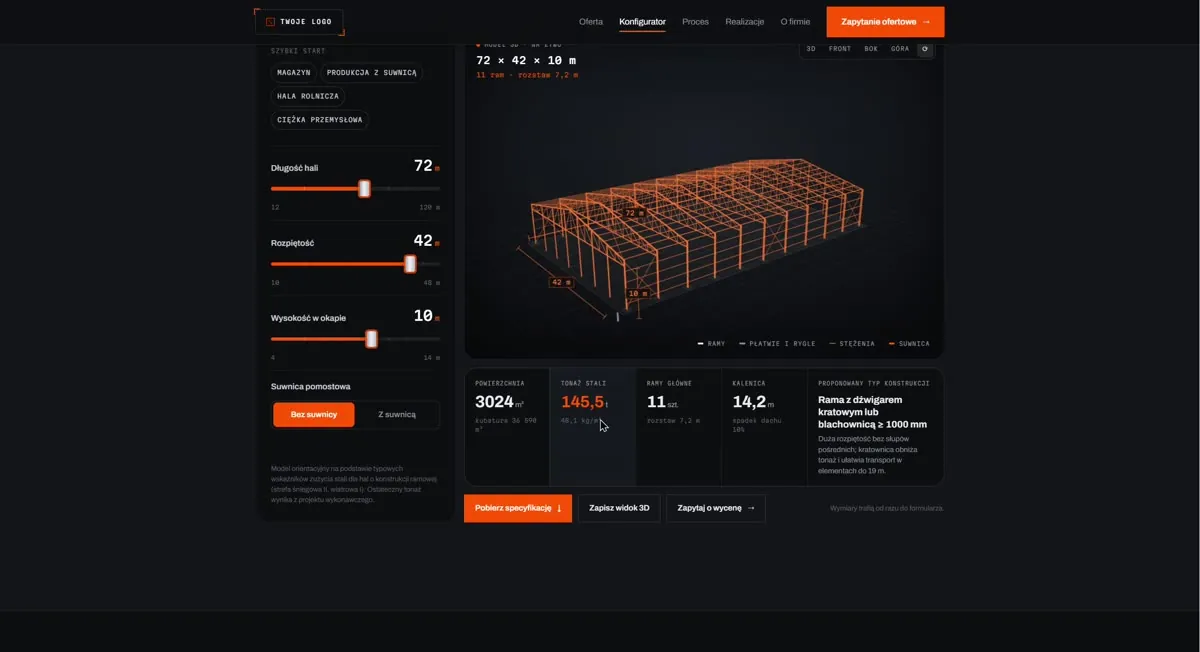Select the Magazyn quick-start preset
The image size is (1200, 652).
click(x=294, y=73)
